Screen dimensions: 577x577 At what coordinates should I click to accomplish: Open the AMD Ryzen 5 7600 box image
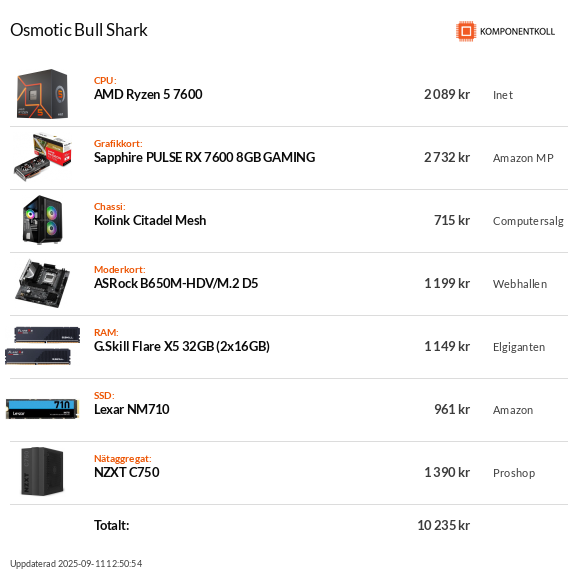42,94
